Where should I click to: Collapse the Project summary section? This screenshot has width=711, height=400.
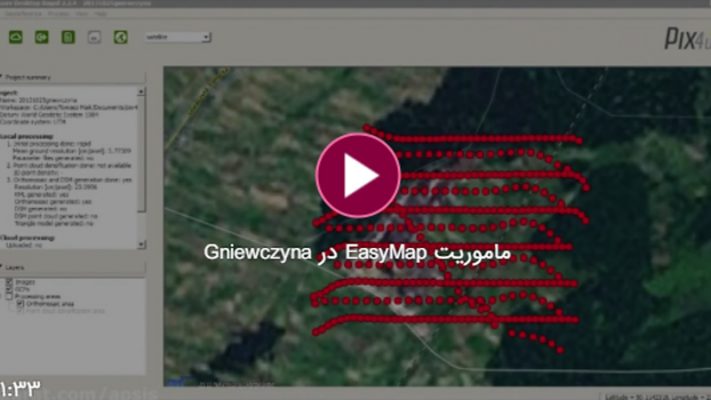2,77
